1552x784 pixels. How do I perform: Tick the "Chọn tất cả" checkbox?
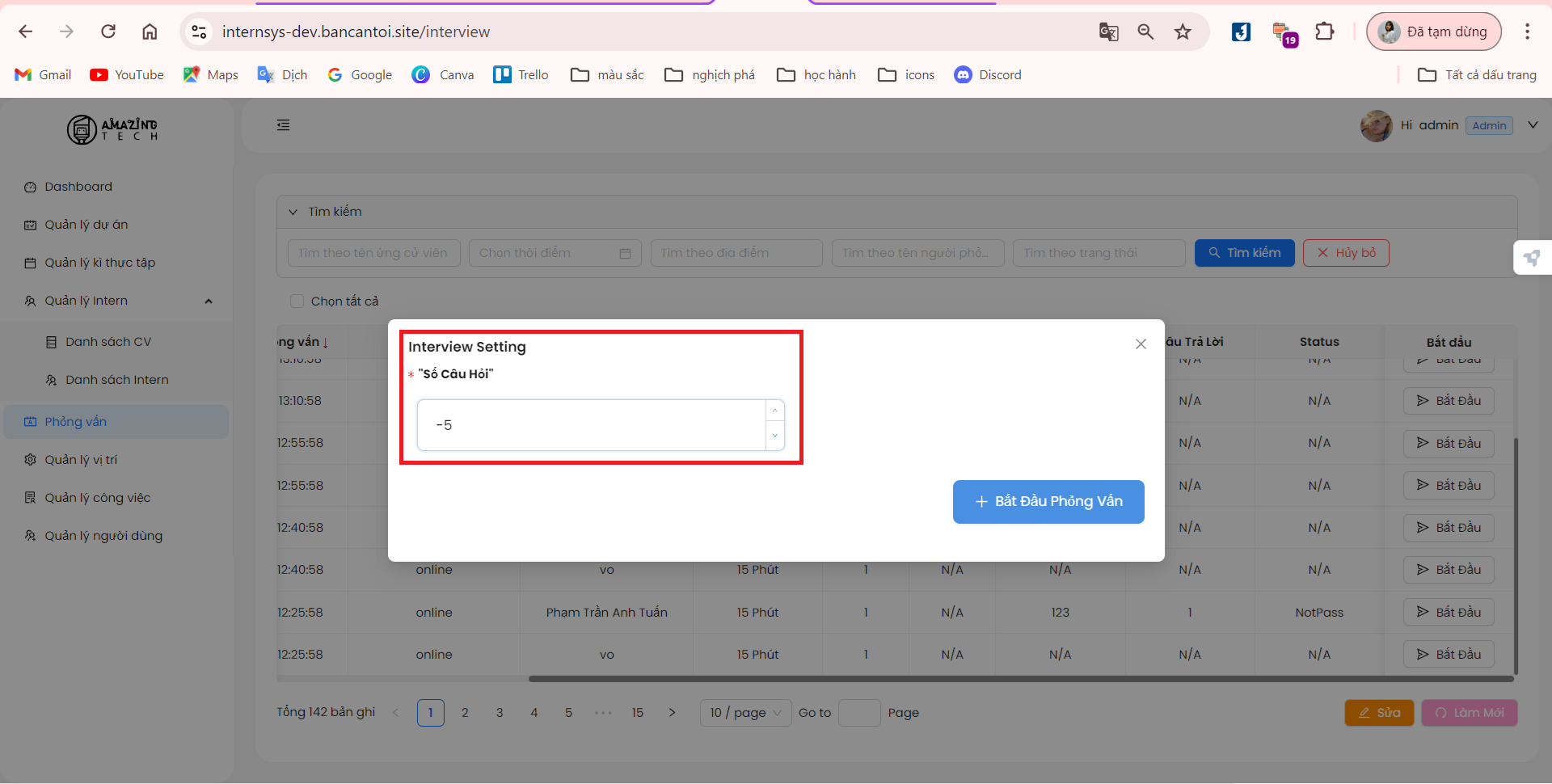[297, 301]
